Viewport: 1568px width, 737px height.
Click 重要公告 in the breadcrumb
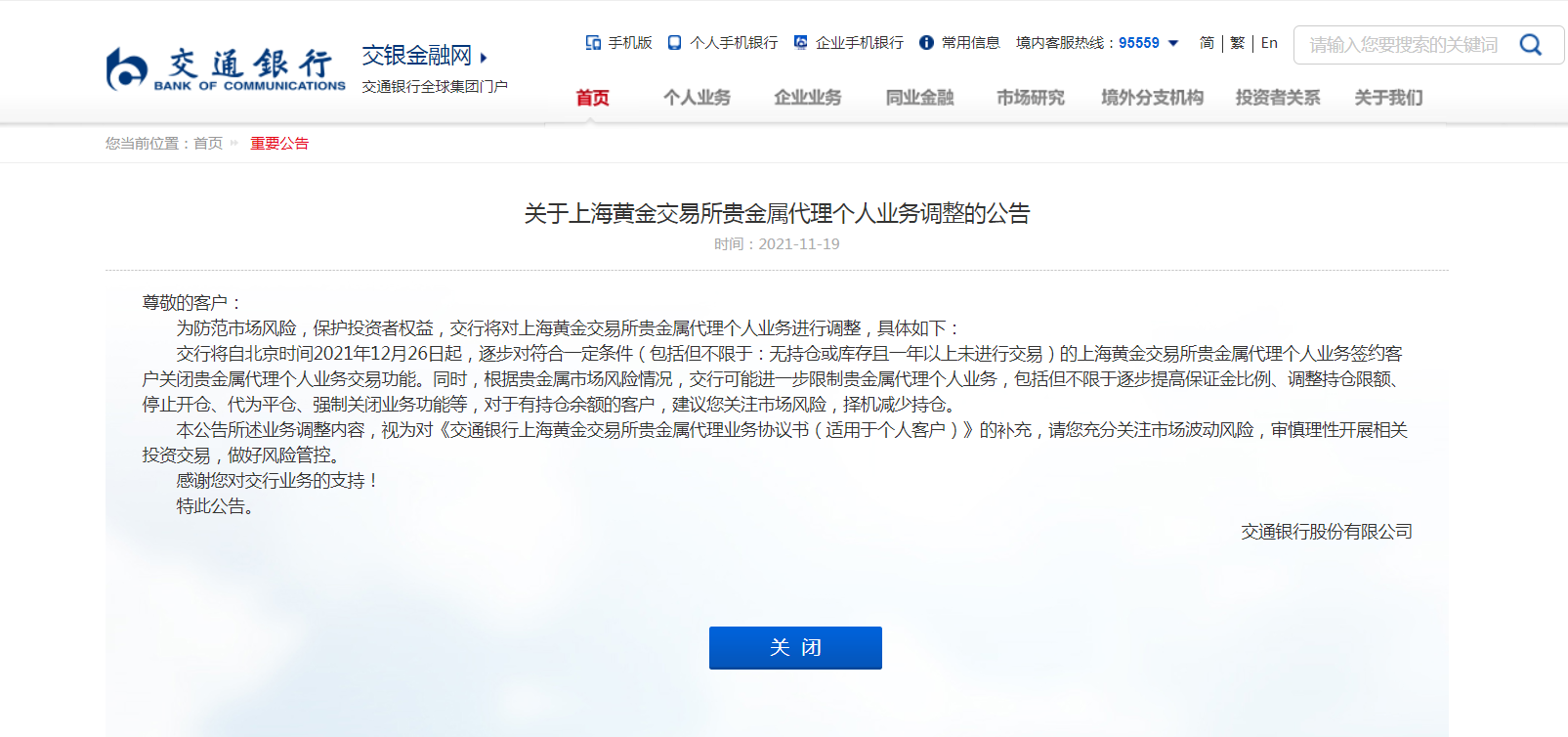pos(279,144)
